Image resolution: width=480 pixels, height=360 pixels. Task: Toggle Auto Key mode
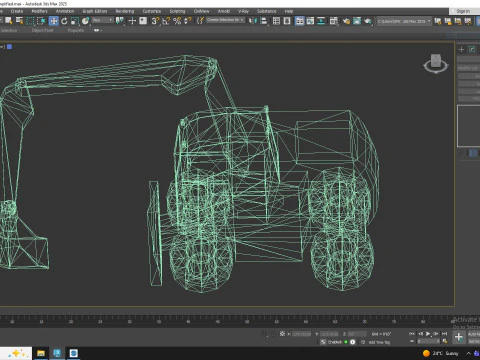pos(474,334)
